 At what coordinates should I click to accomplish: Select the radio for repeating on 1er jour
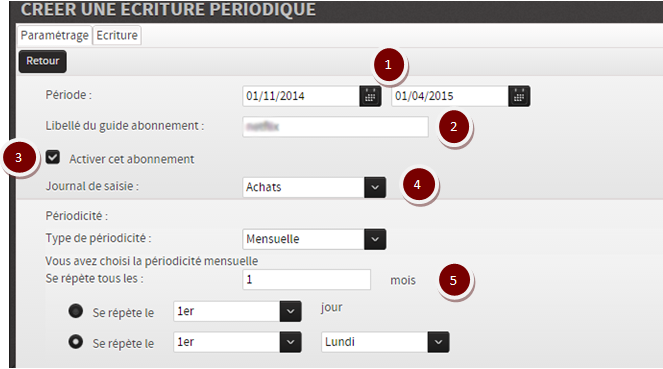pyautogui.click(x=76, y=311)
